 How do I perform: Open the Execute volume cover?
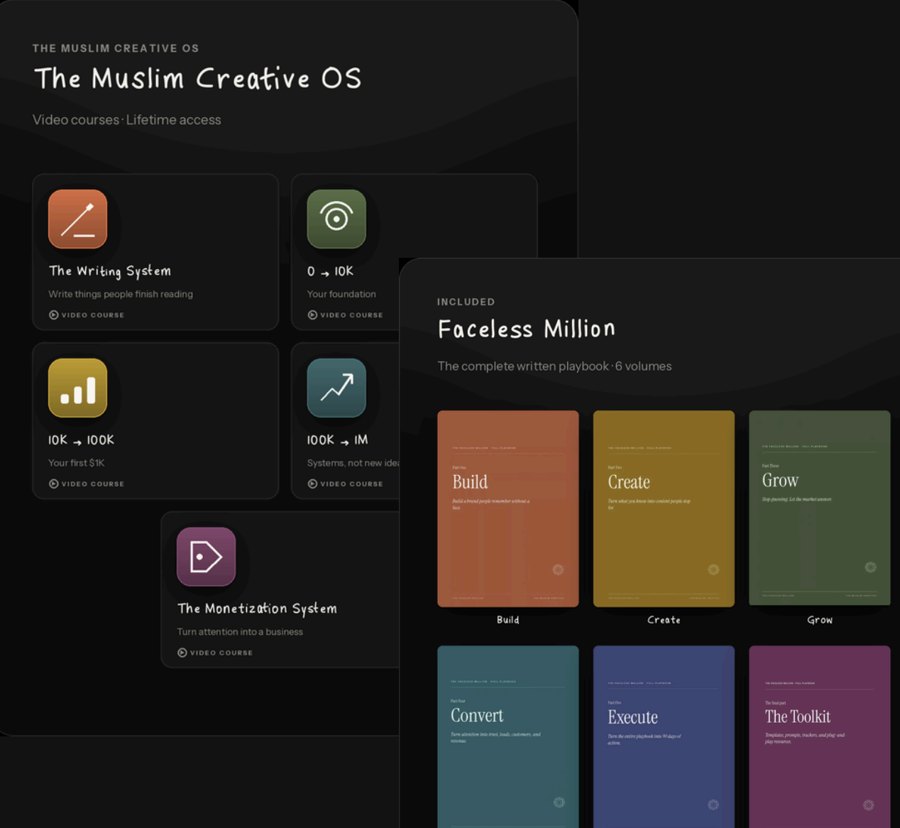coord(664,737)
